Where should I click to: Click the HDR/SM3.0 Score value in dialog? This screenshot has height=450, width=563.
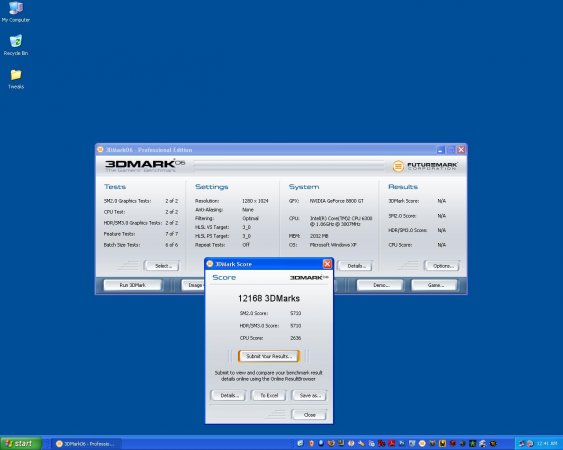tap(296, 326)
